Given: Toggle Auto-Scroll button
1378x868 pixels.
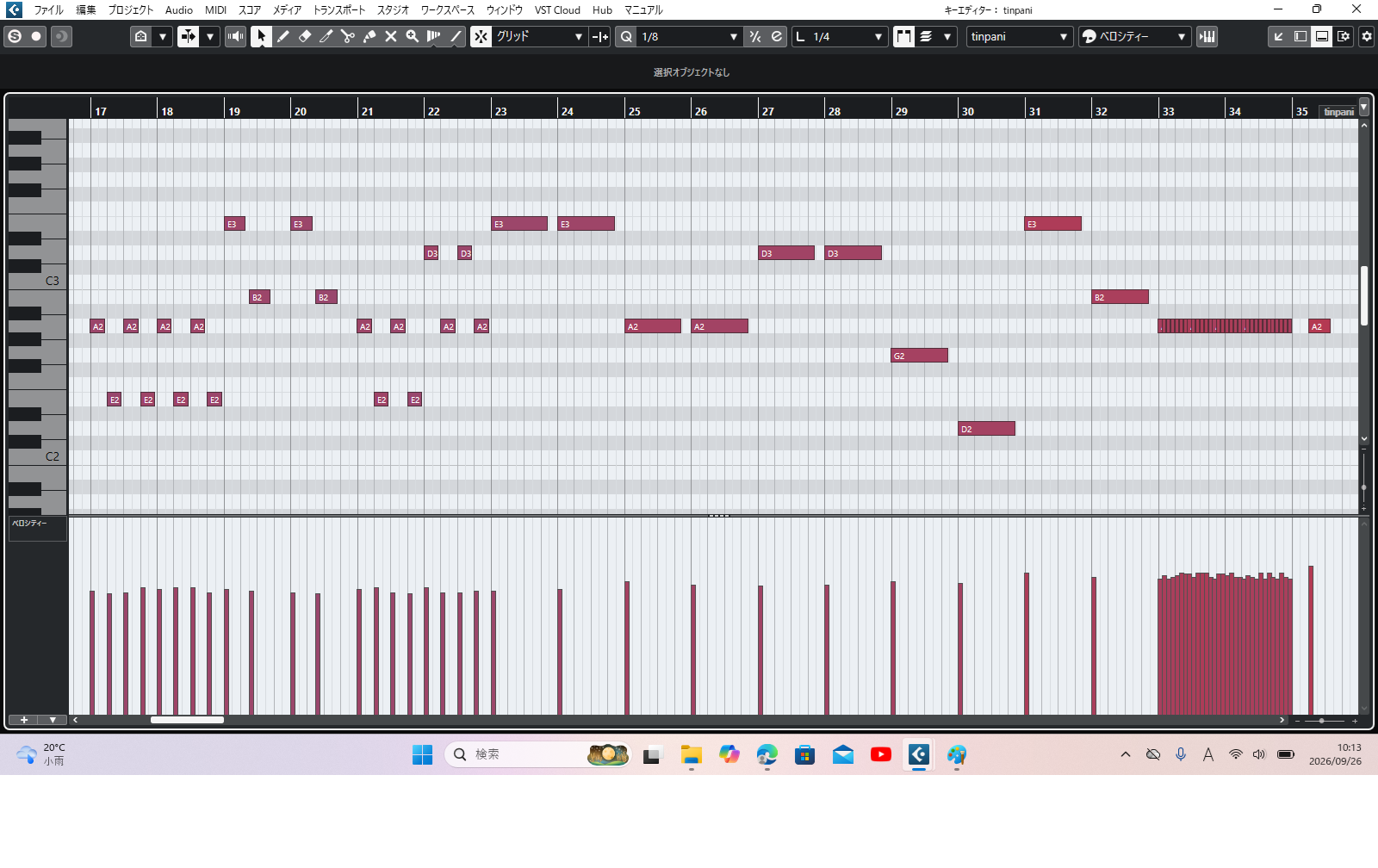Looking at the screenshot, I should click(188, 36).
